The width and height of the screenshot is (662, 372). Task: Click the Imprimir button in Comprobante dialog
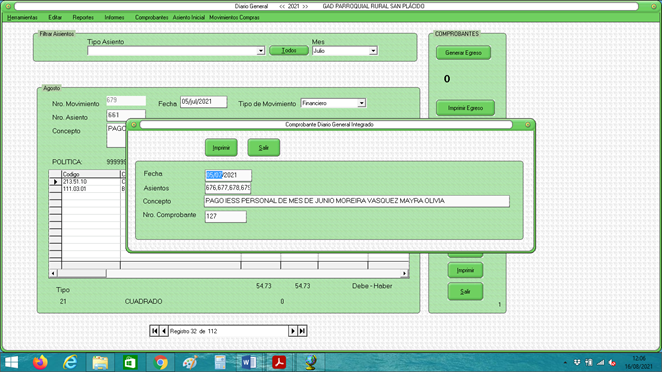221,148
